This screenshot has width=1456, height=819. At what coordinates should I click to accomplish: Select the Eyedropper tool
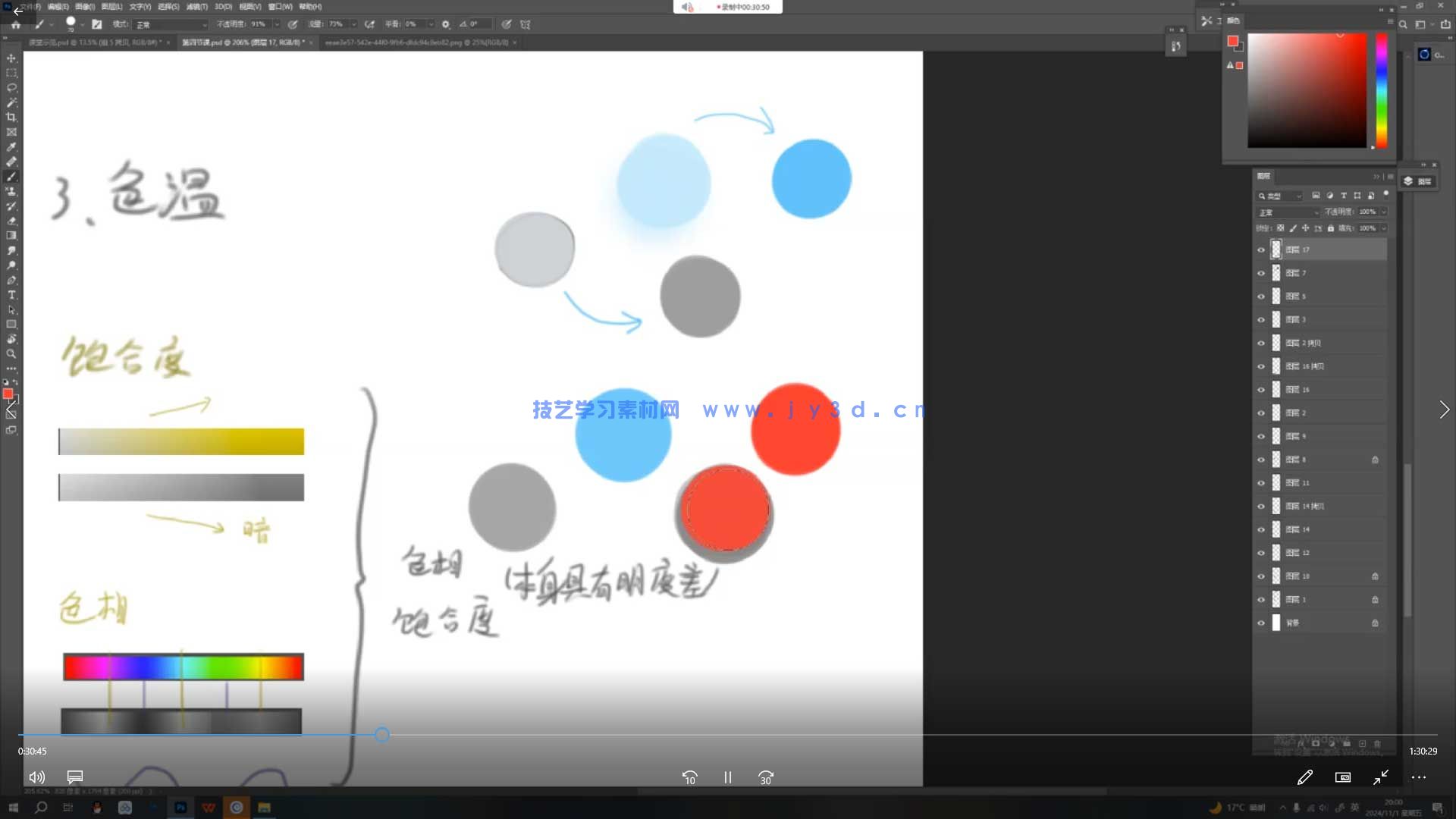tap(11, 147)
